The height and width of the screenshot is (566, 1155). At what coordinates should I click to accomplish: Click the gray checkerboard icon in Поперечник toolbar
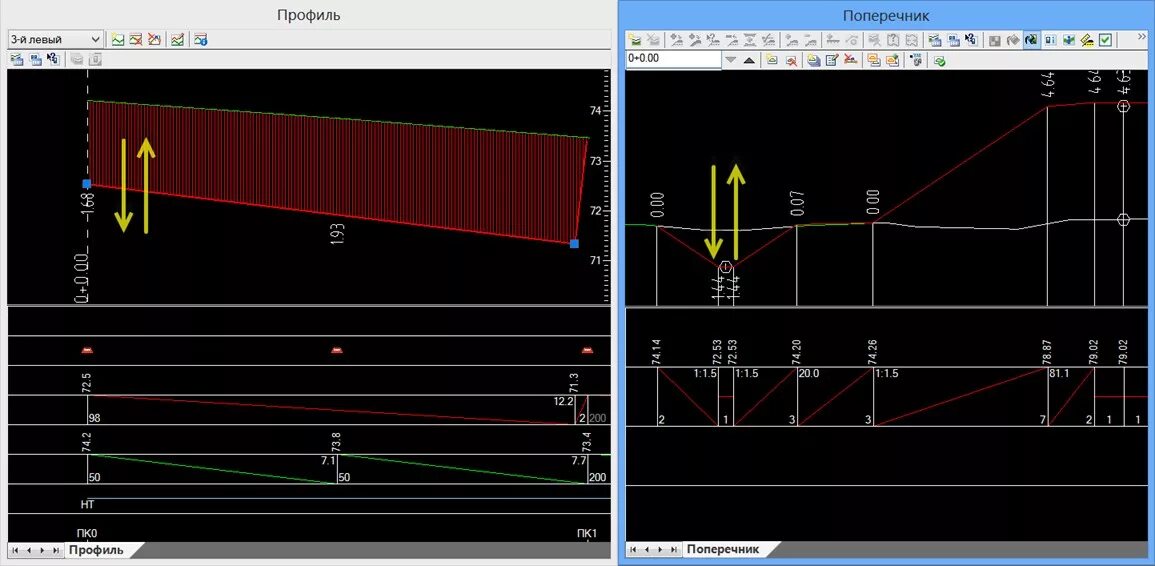[994, 40]
